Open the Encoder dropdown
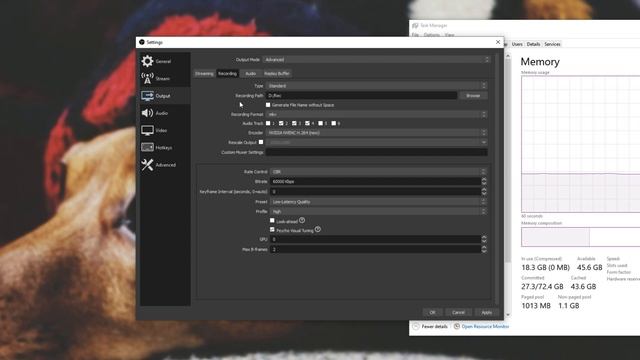Screen dimensions: 640x360 (376, 133)
